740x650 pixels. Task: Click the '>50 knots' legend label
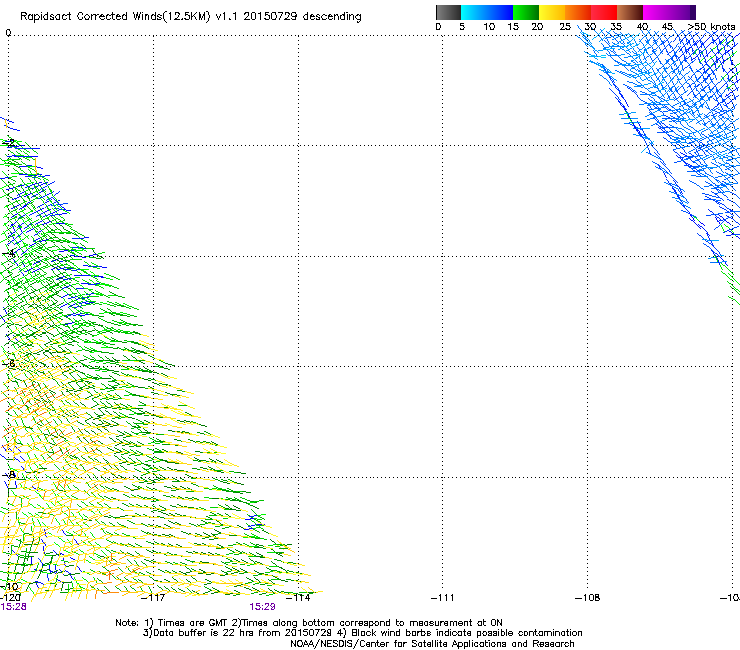point(711,27)
